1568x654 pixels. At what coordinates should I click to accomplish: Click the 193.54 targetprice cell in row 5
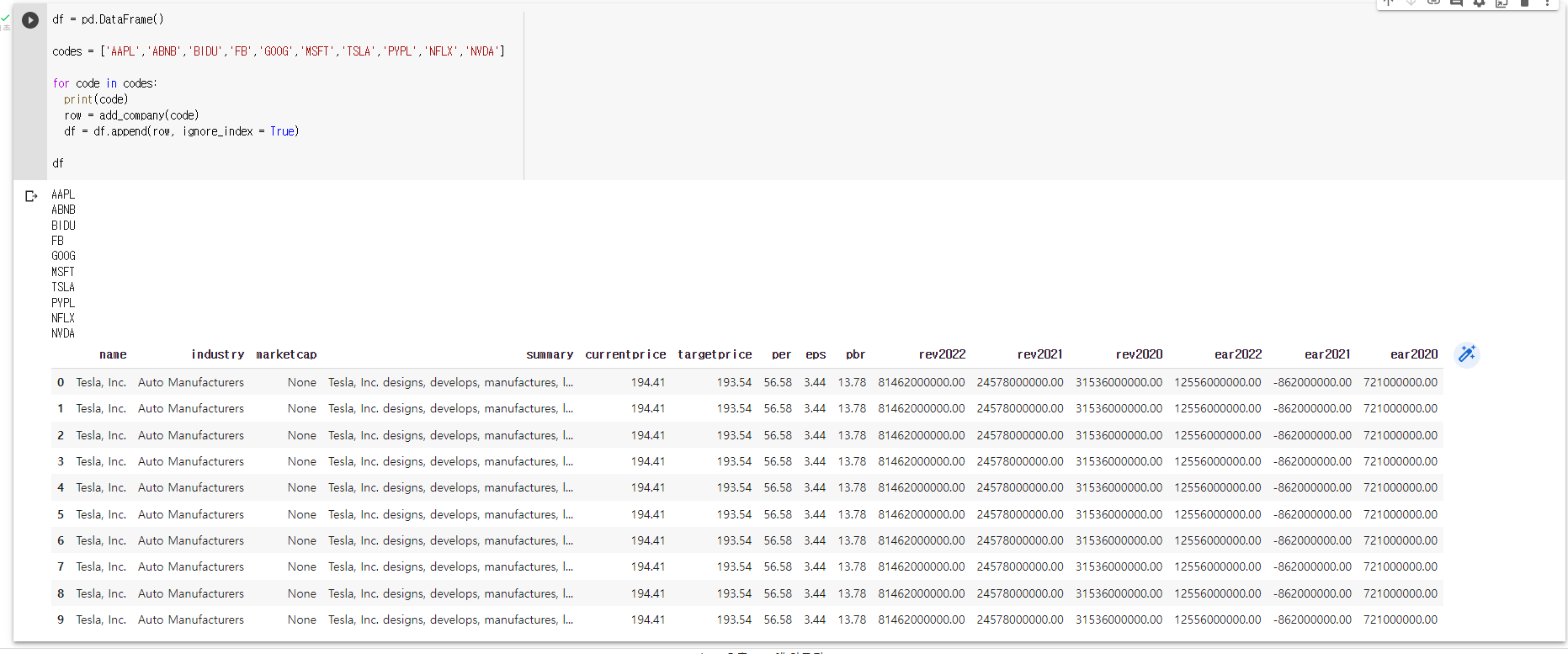coord(734,514)
